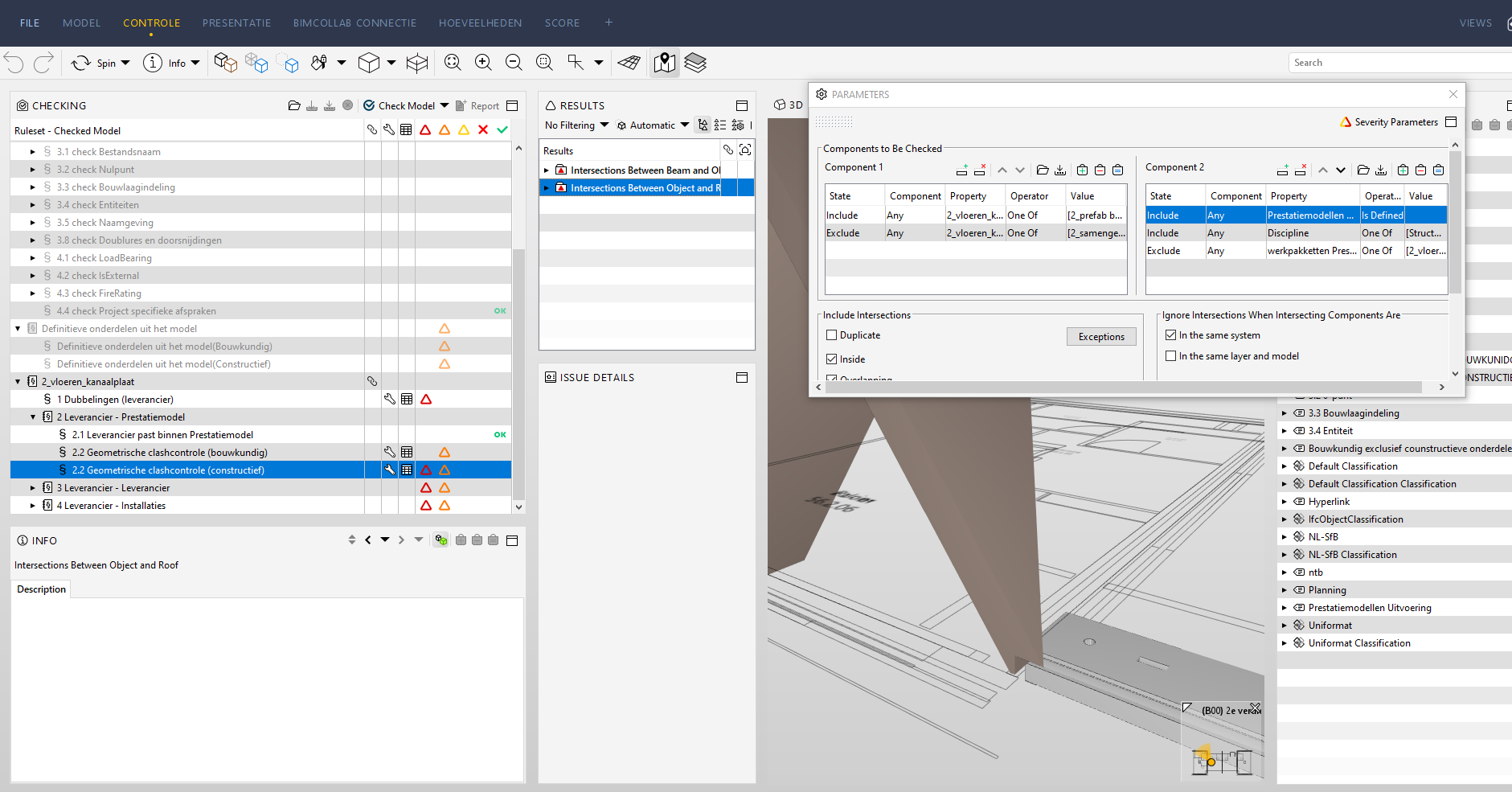1512x792 pixels.
Task: Toggle the floor plan map icon
Action: (x=665, y=63)
